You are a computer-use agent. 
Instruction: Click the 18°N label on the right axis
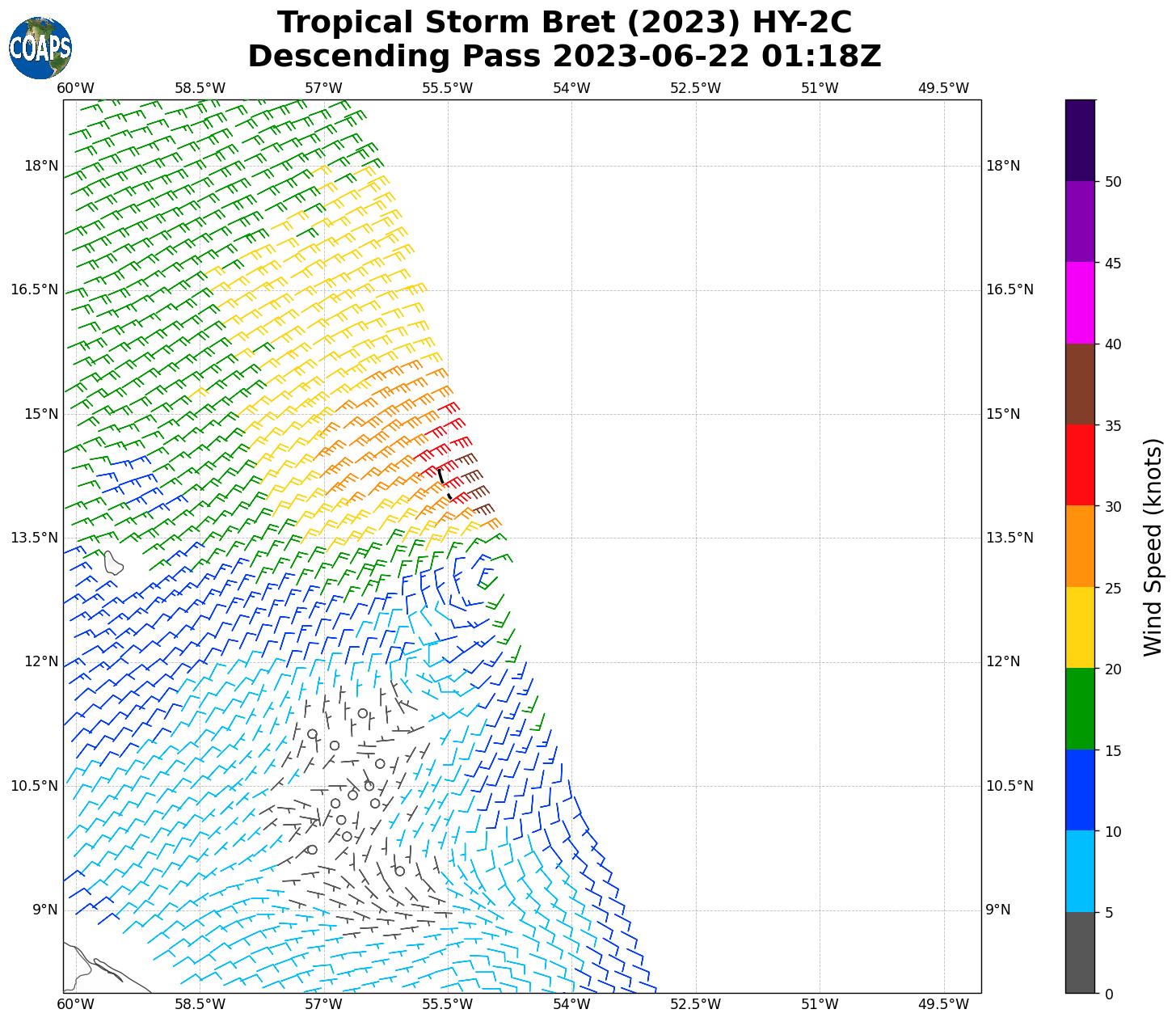point(1003,166)
